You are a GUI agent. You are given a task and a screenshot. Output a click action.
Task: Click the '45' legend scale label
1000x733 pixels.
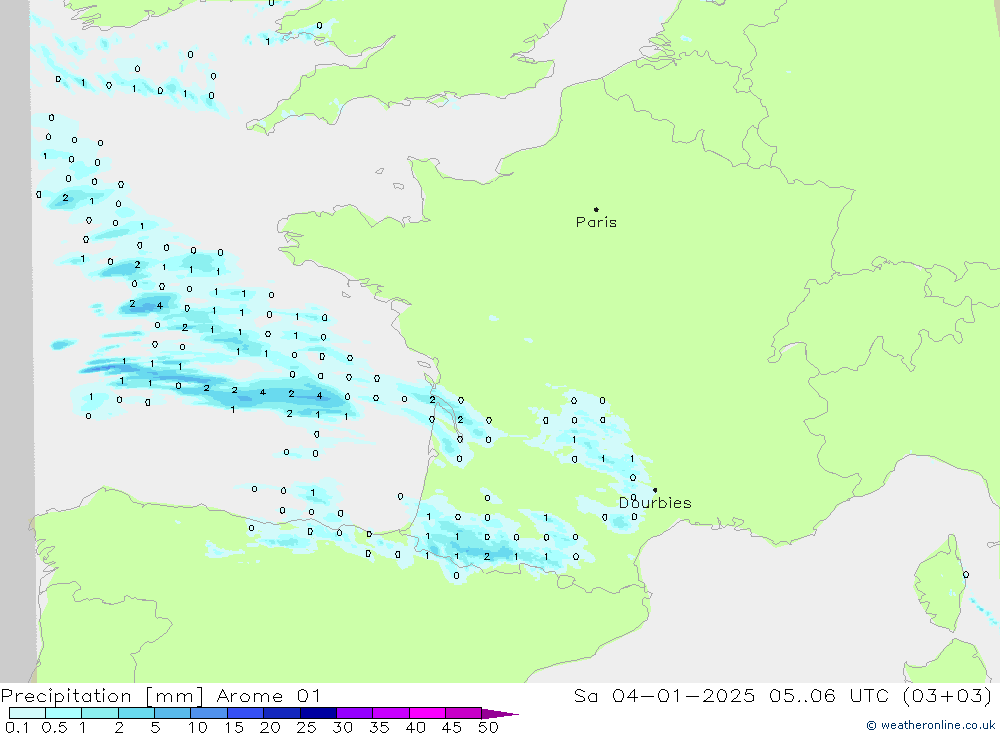[452, 727]
